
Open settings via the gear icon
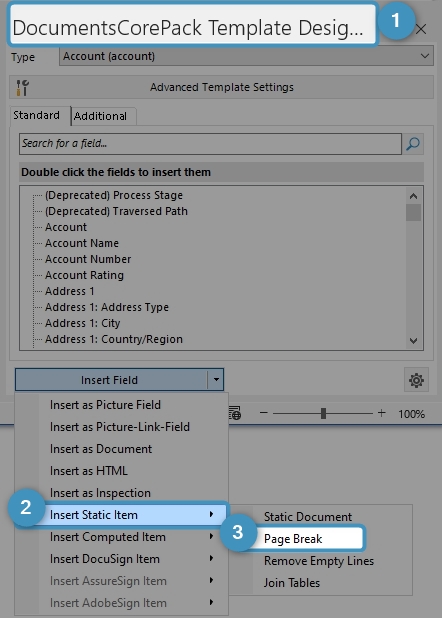tap(416, 380)
